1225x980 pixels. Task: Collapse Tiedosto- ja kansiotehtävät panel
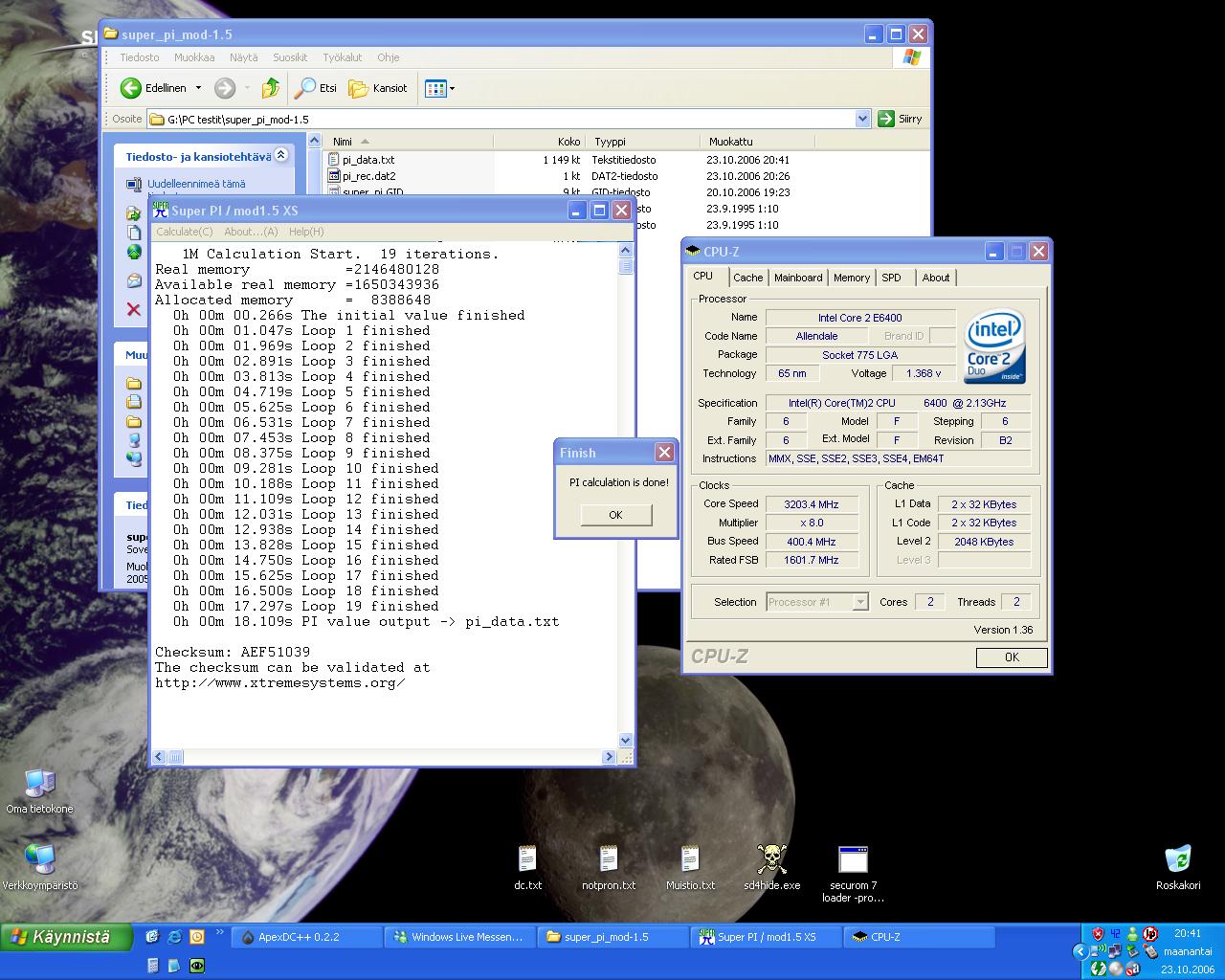tap(281, 155)
